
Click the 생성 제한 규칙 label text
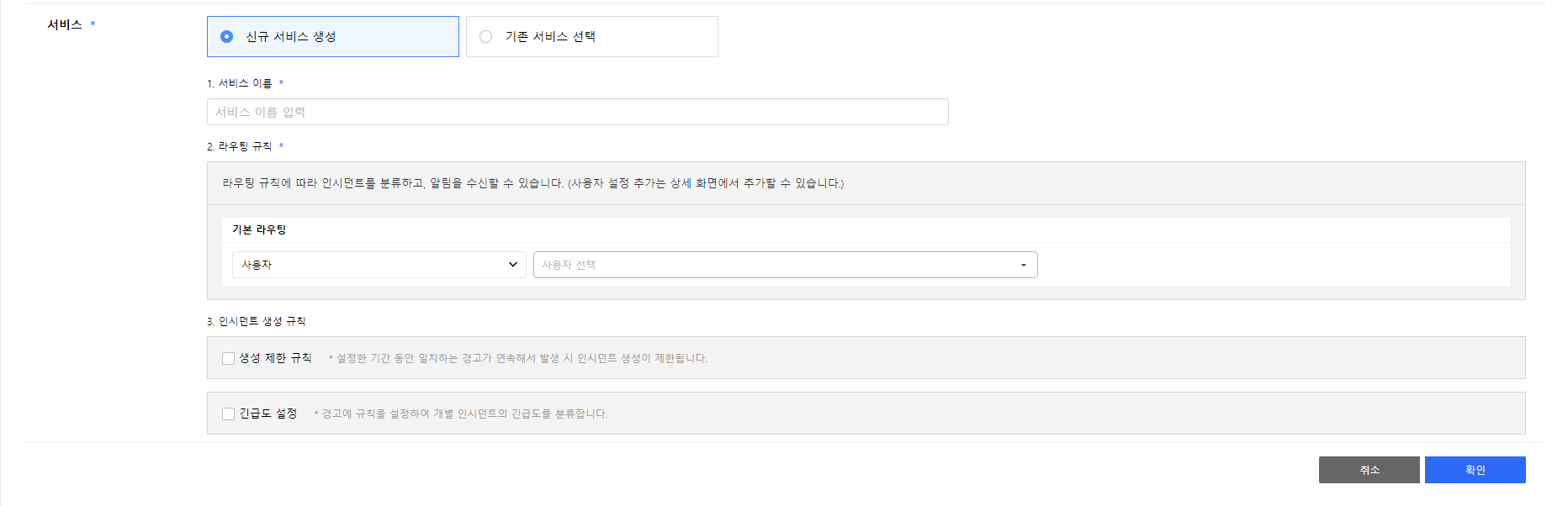click(275, 358)
